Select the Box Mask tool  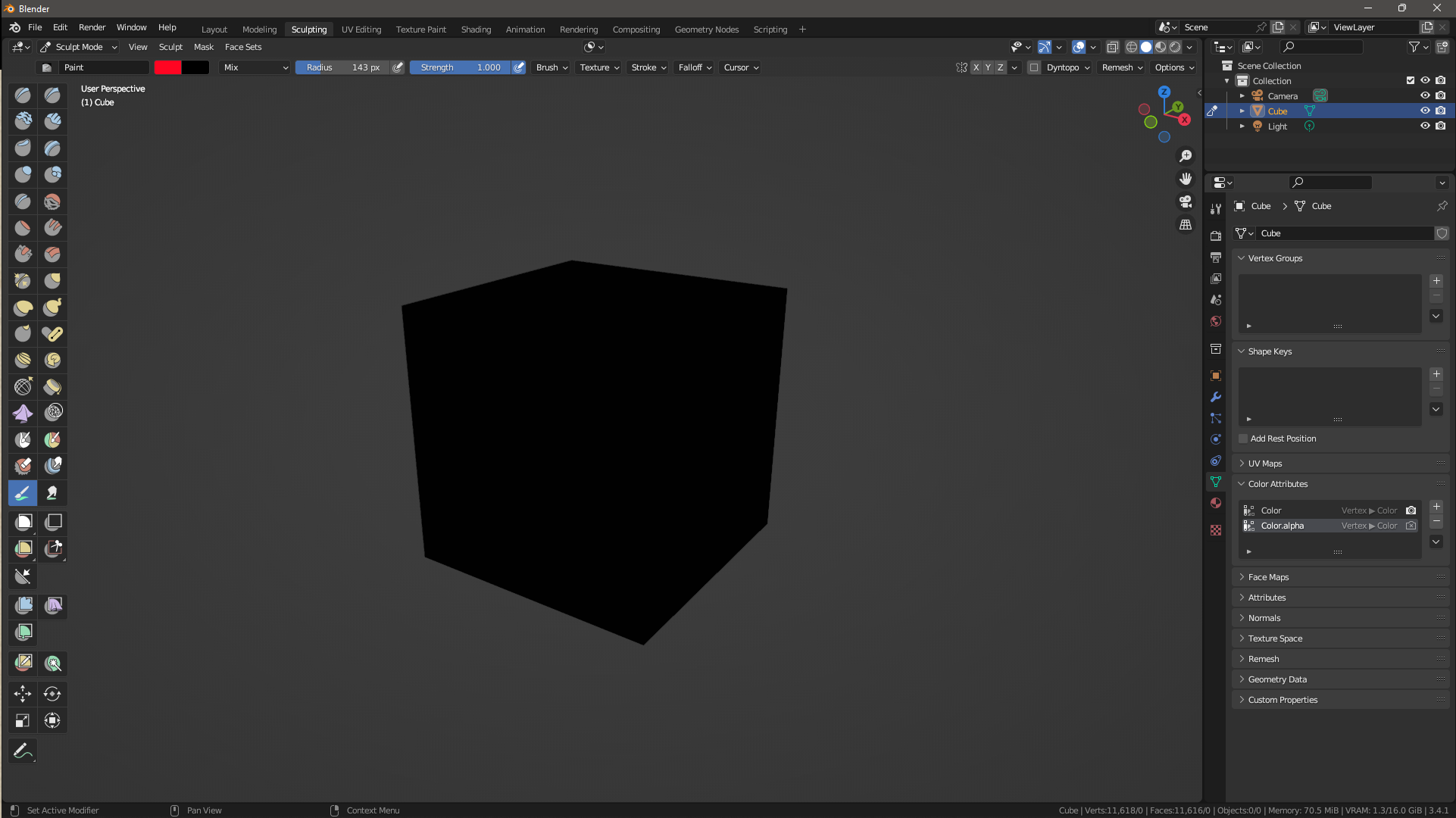pyautogui.click(x=23, y=522)
